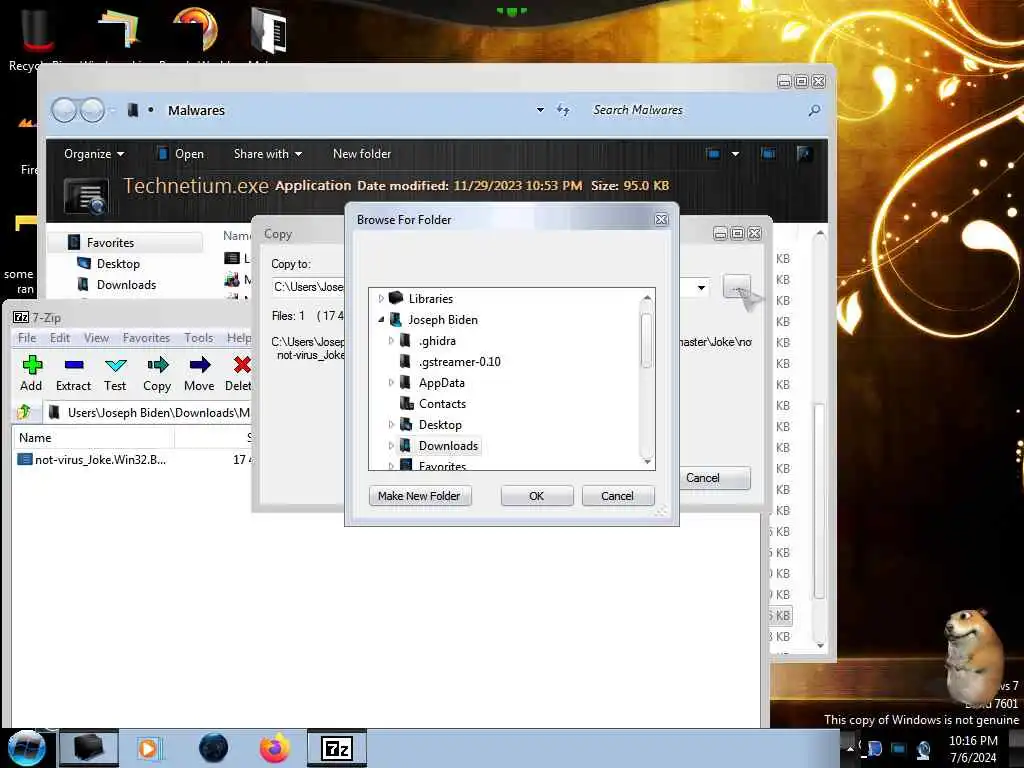Confirm Browse For Folder with OK
The width and height of the screenshot is (1024, 768).
point(537,496)
